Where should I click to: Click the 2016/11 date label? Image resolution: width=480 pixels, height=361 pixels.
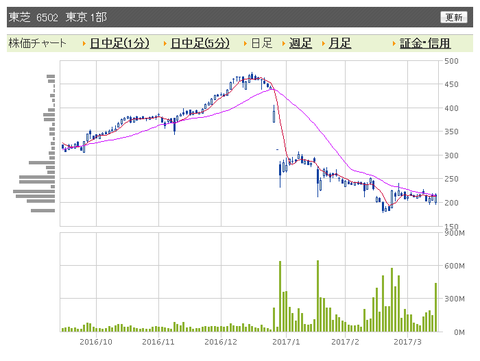[158, 342]
